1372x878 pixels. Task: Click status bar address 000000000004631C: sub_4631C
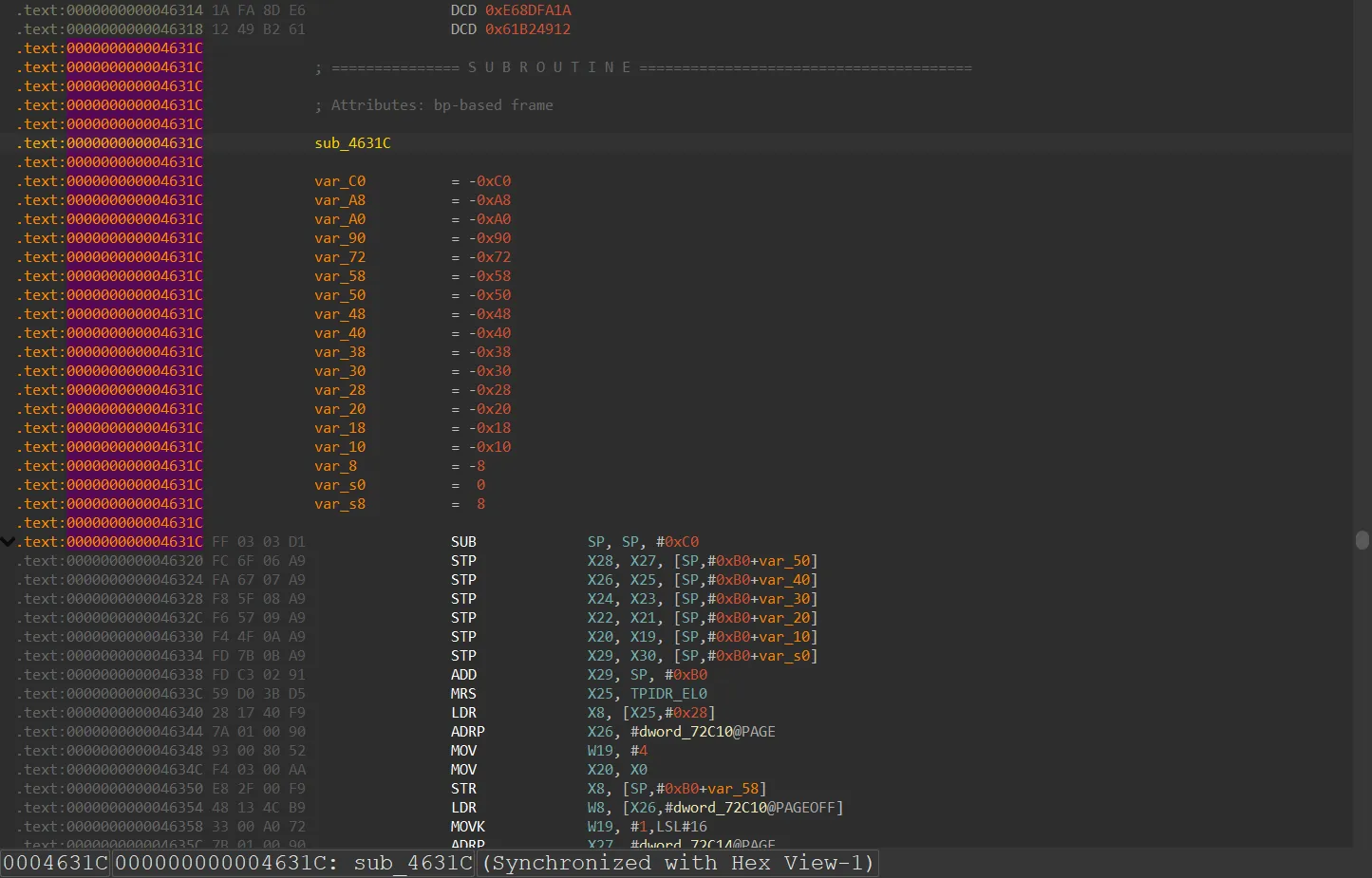pyautogui.click(x=293, y=863)
